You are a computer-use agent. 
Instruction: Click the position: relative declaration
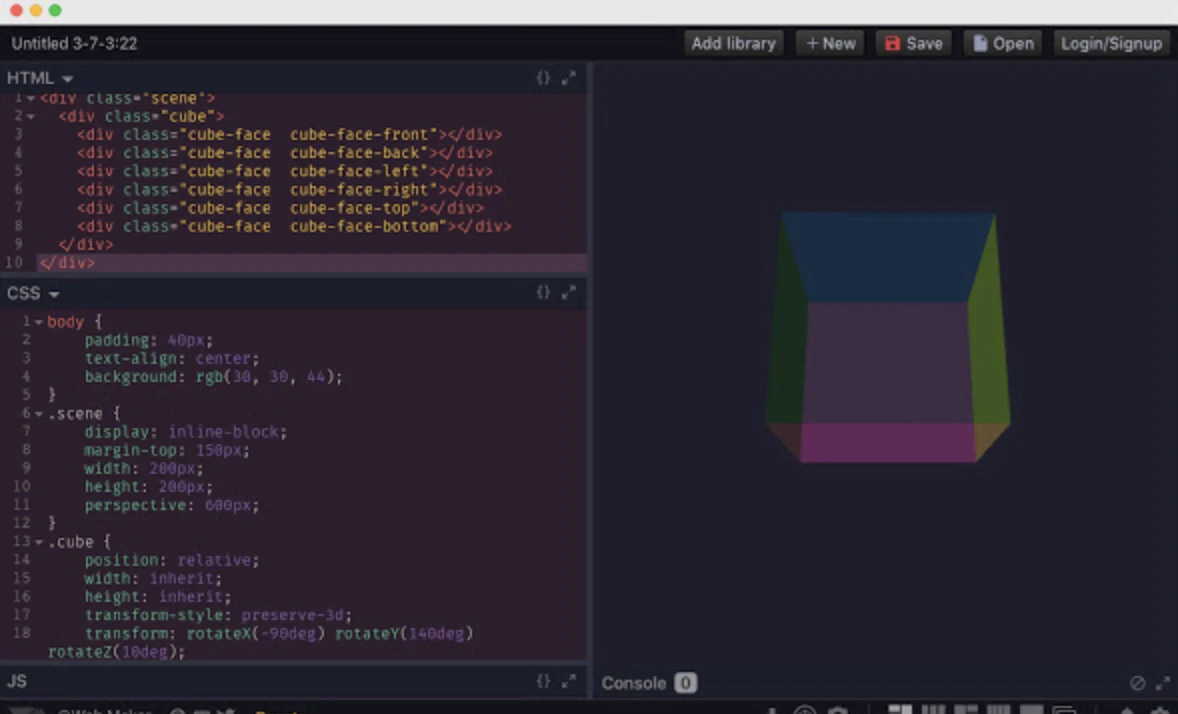coord(172,561)
